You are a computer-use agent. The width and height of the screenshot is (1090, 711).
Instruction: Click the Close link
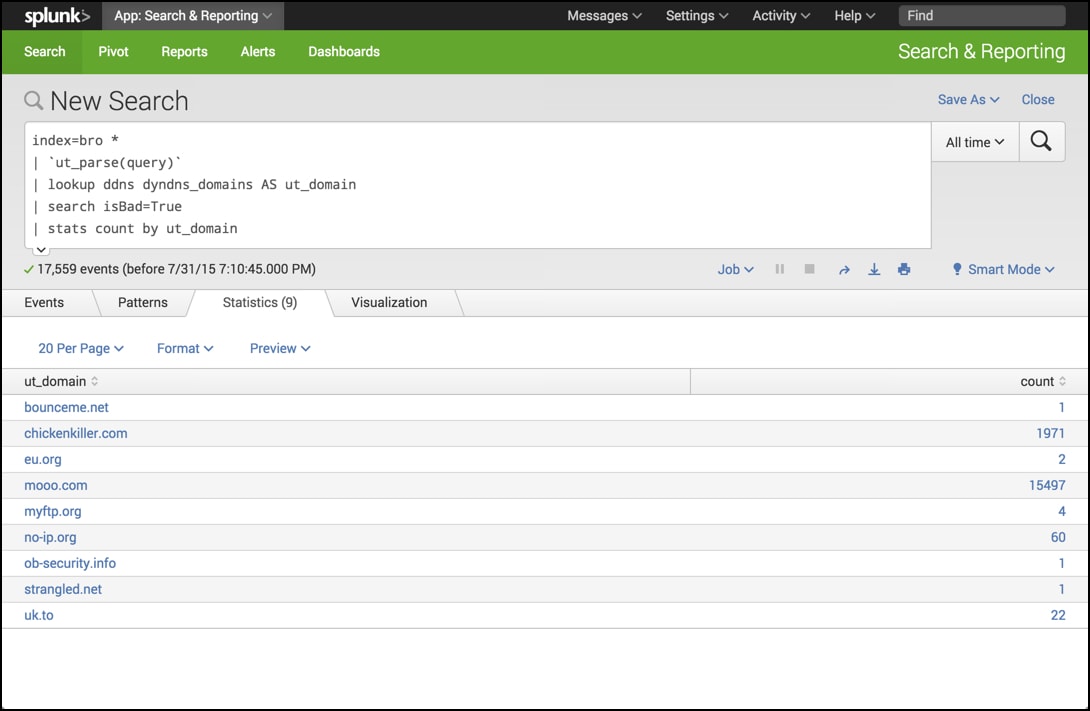pos(1038,99)
